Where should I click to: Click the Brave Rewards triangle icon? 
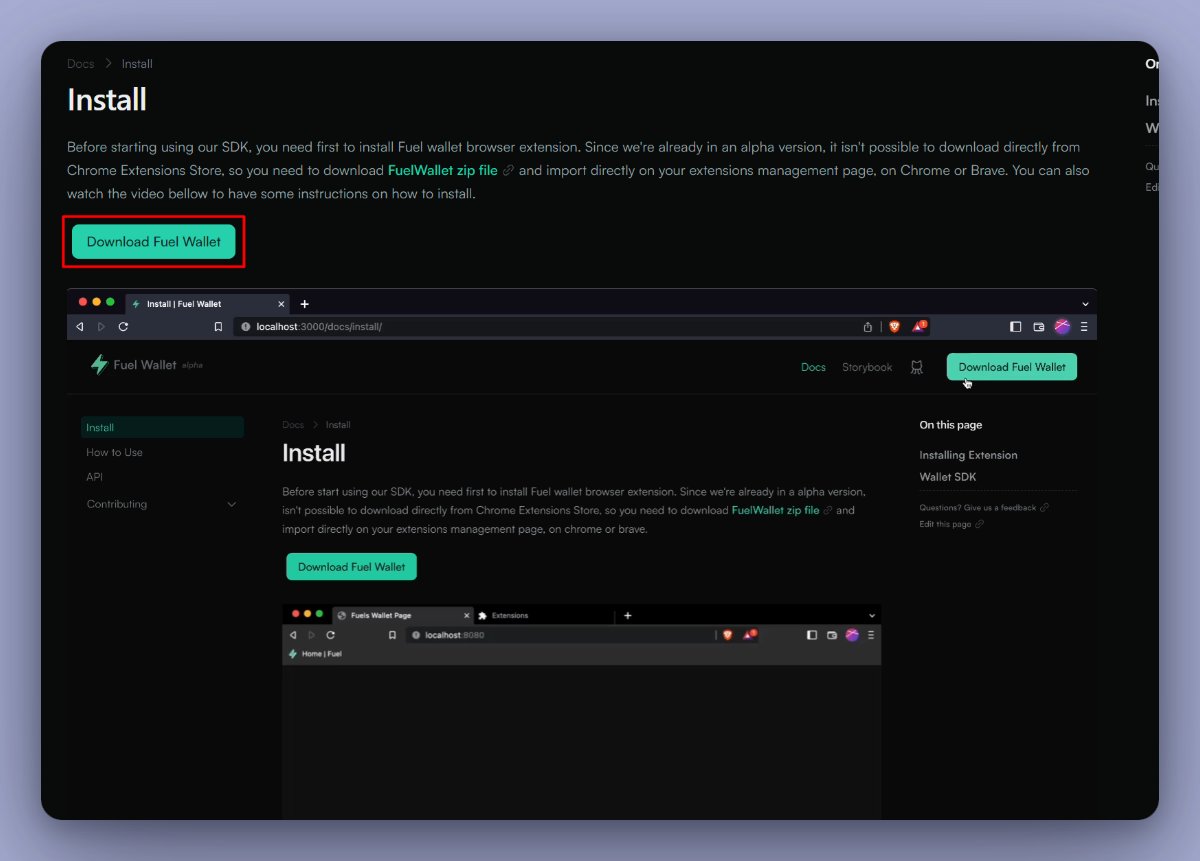[917, 326]
